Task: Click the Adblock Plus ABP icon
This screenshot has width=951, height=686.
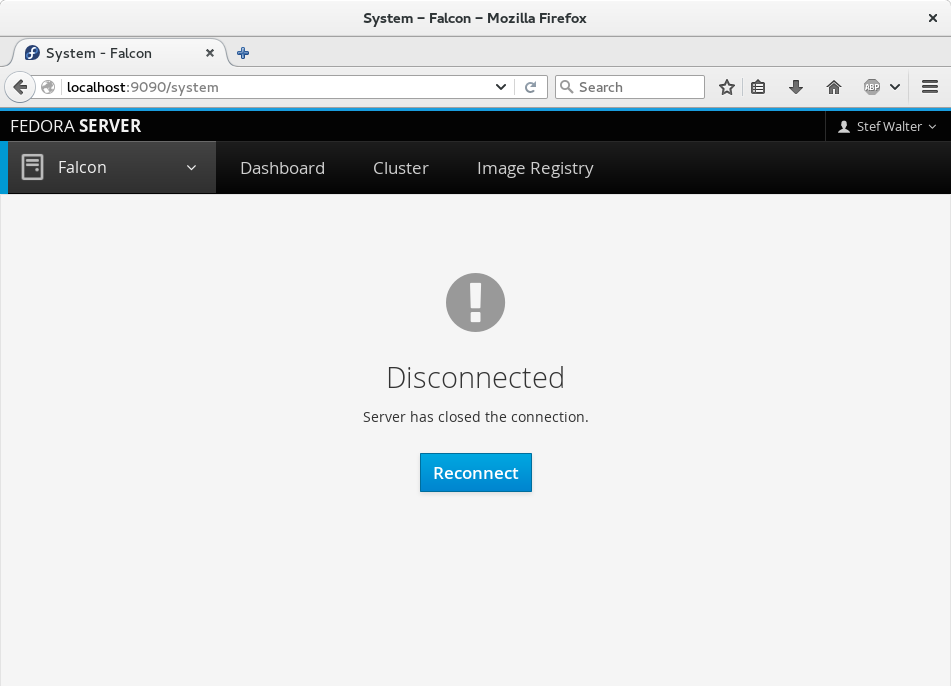Action: coord(872,87)
